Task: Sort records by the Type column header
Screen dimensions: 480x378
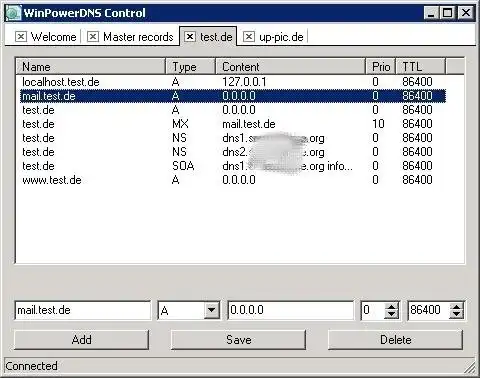Action: 190,66
